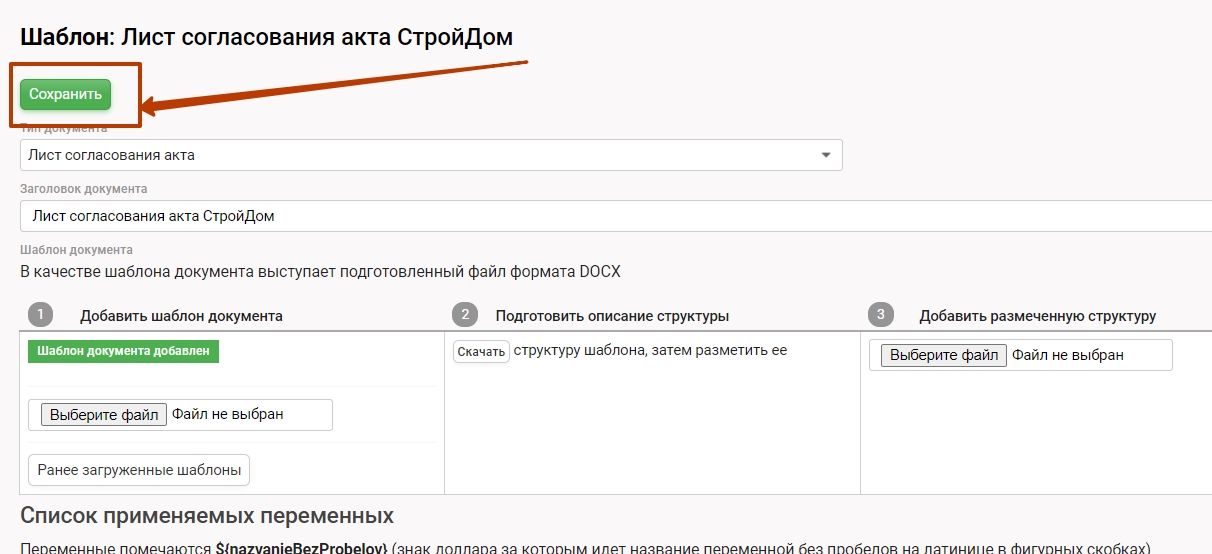Focus the Заголовок документа text field
The image size is (1212, 554).
pos(600,216)
